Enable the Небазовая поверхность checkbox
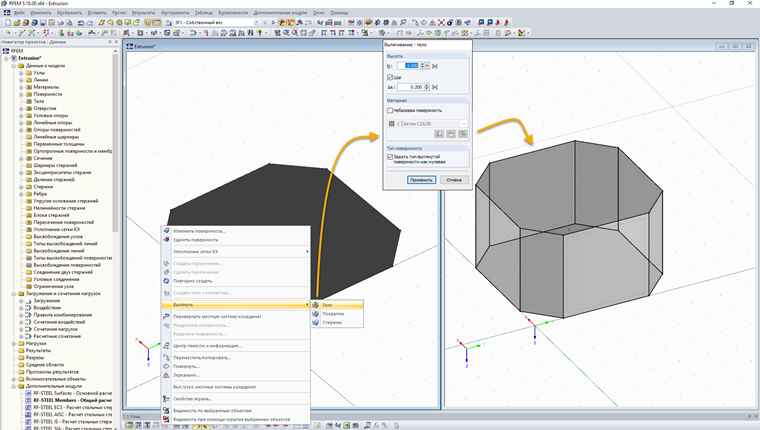760x430 pixels. click(x=390, y=111)
